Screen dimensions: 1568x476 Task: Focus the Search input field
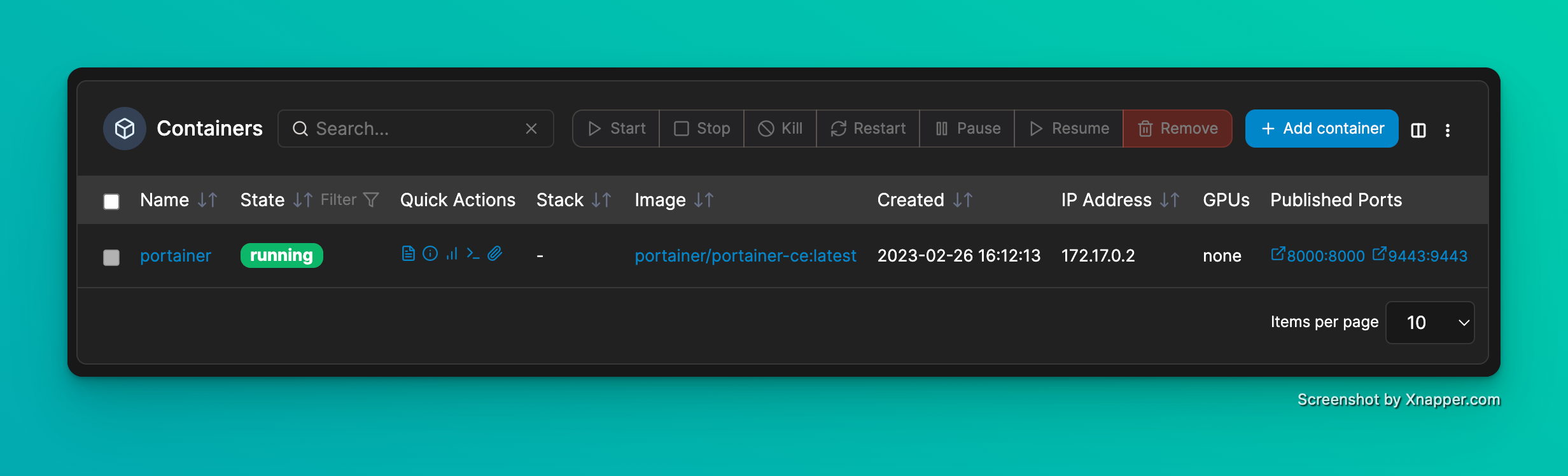pyautogui.click(x=416, y=129)
